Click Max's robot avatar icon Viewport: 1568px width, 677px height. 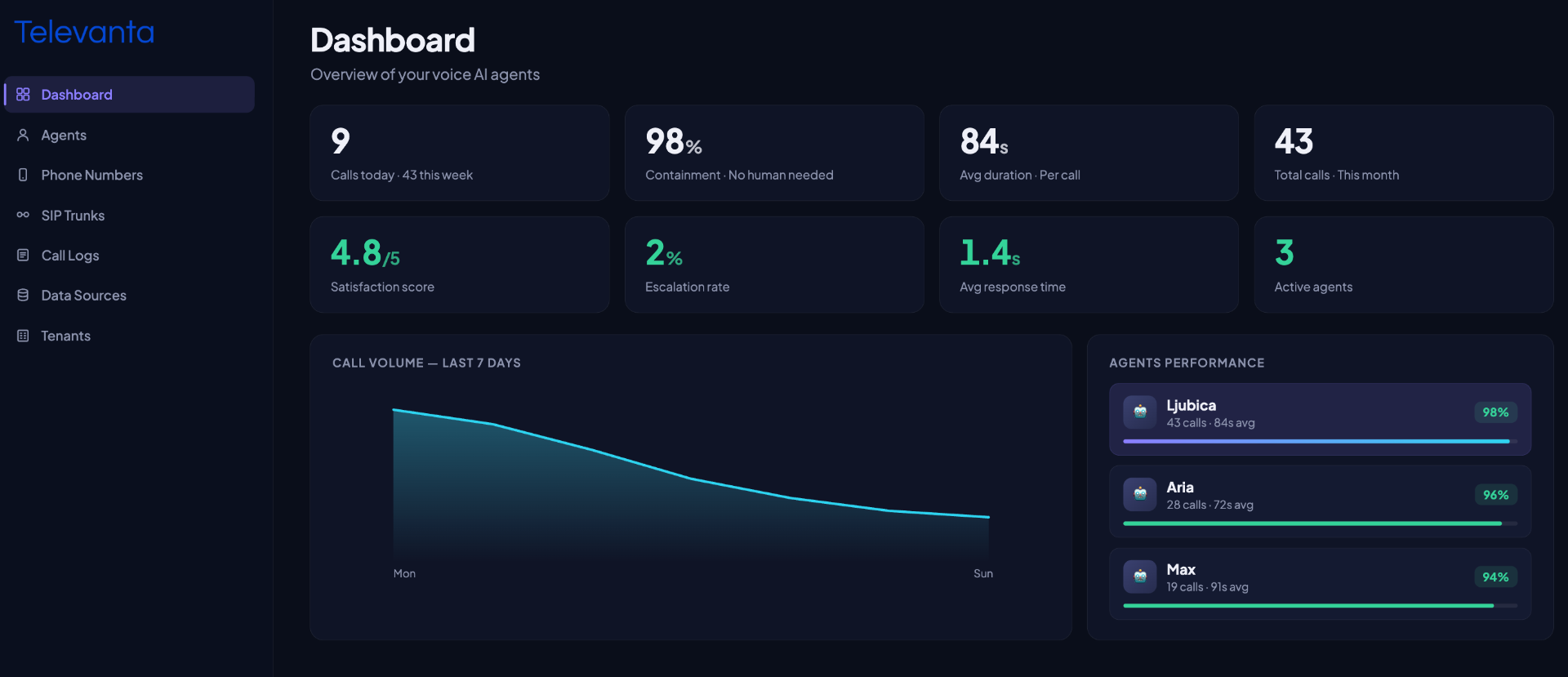1140,577
